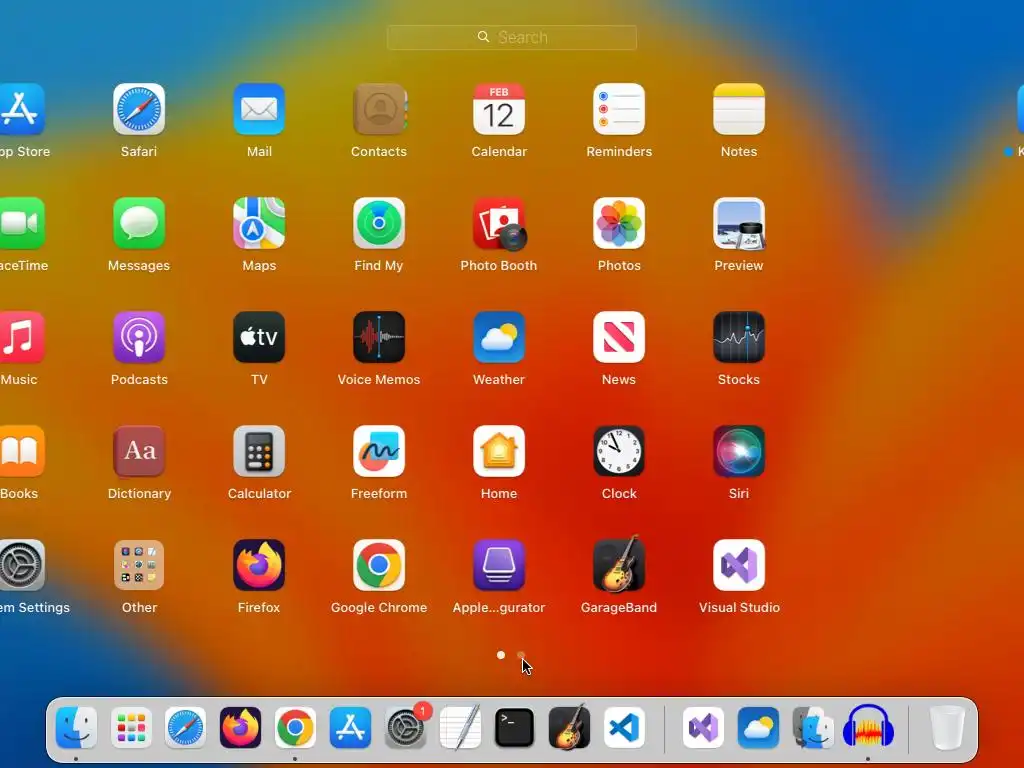Launch TextEdit from the Dock
The image size is (1024, 768).
tap(460, 728)
